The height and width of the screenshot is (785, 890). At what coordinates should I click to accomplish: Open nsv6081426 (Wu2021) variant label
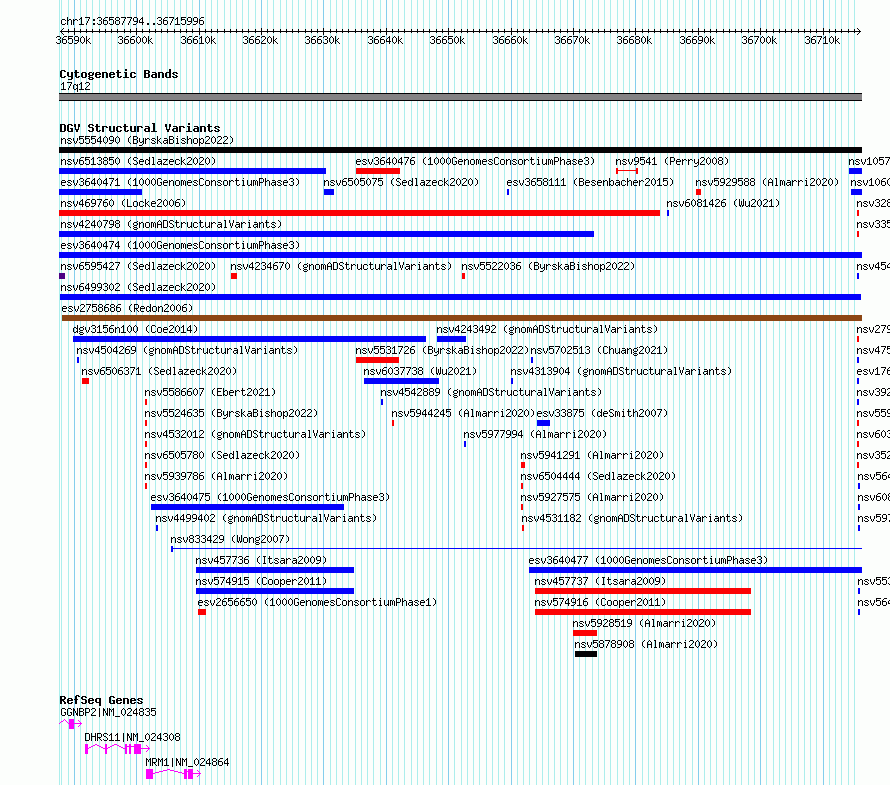[723, 203]
